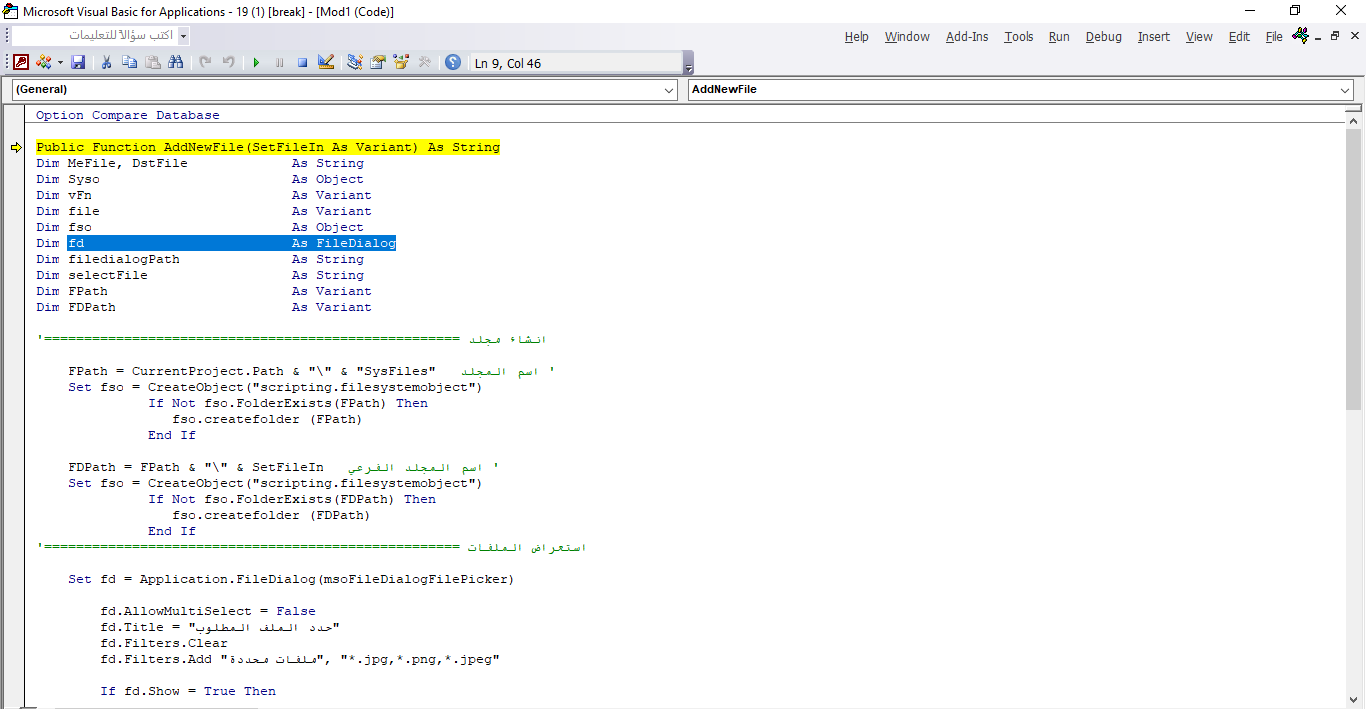Image resolution: width=1366 pixels, height=709 pixels.
Task: Click the Cut scissors icon
Action: coord(106,62)
